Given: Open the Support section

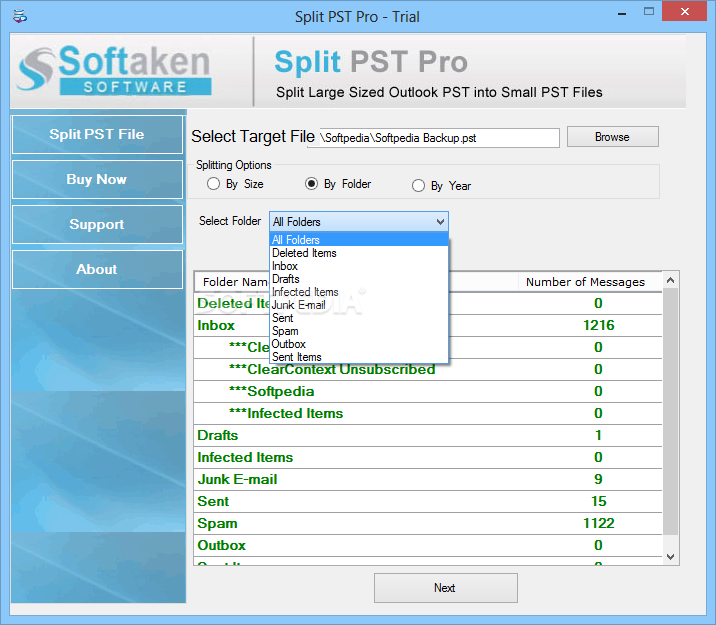Looking at the screenshot, I should point(97,224).
